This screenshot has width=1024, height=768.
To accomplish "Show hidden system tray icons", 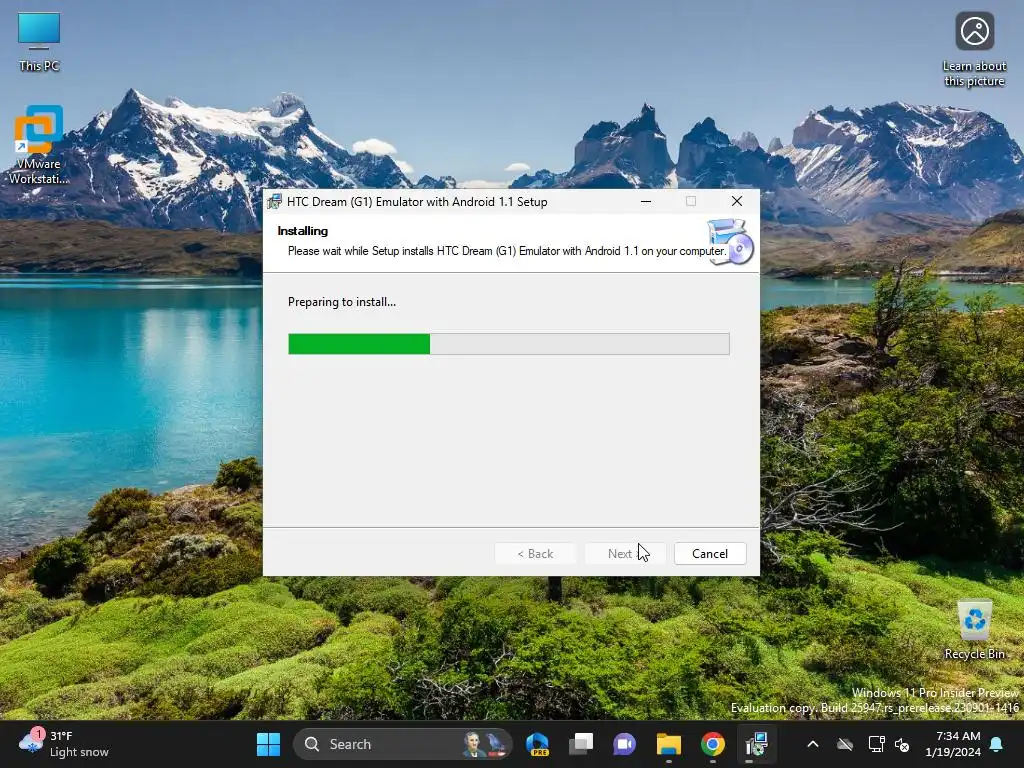I will (x=813, y=744).
